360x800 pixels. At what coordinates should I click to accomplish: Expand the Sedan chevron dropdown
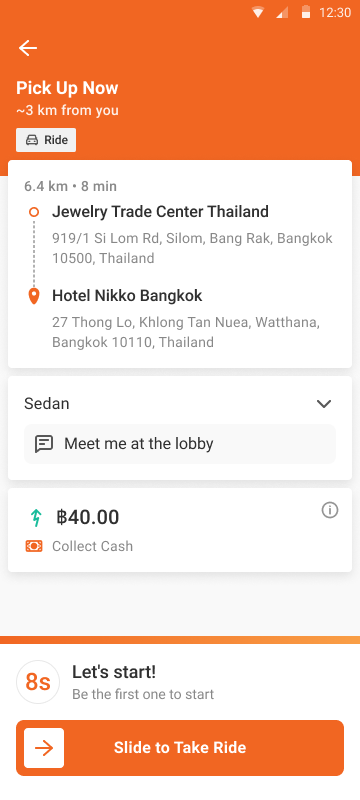[324, 404]
